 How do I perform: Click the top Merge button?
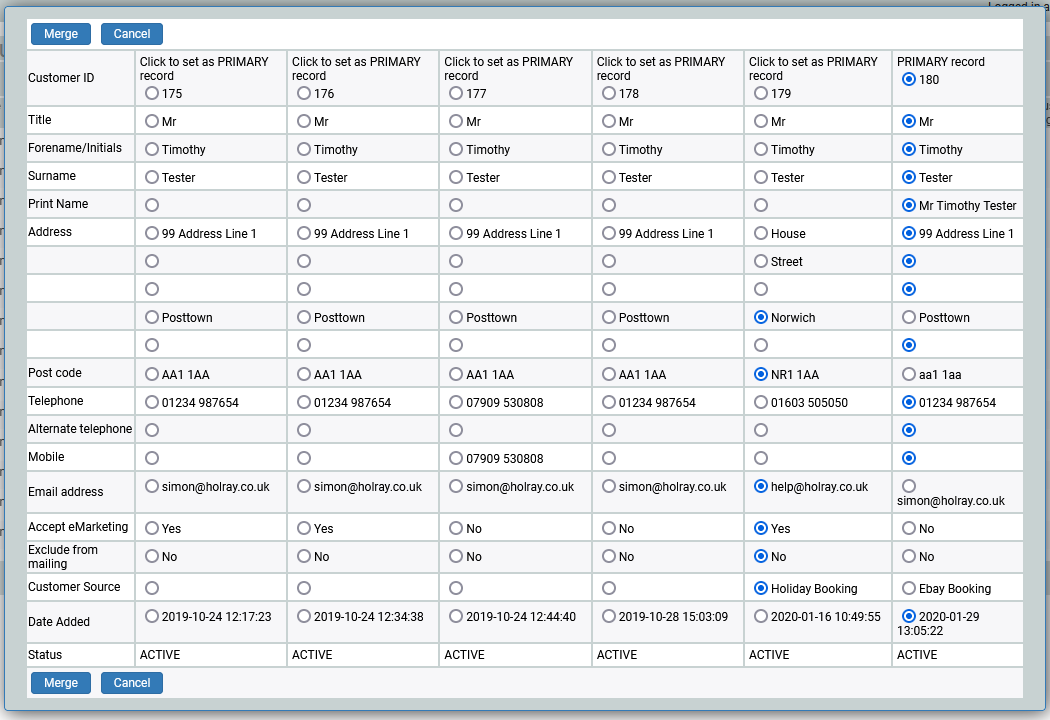click(61, 33)
